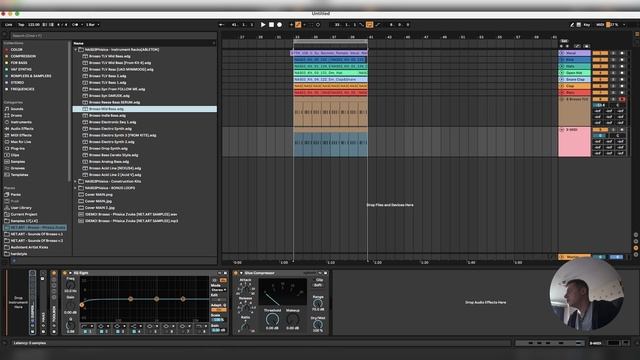Enable Draw Mode pencil icon
640x360 pixels.
click(572, 24)
